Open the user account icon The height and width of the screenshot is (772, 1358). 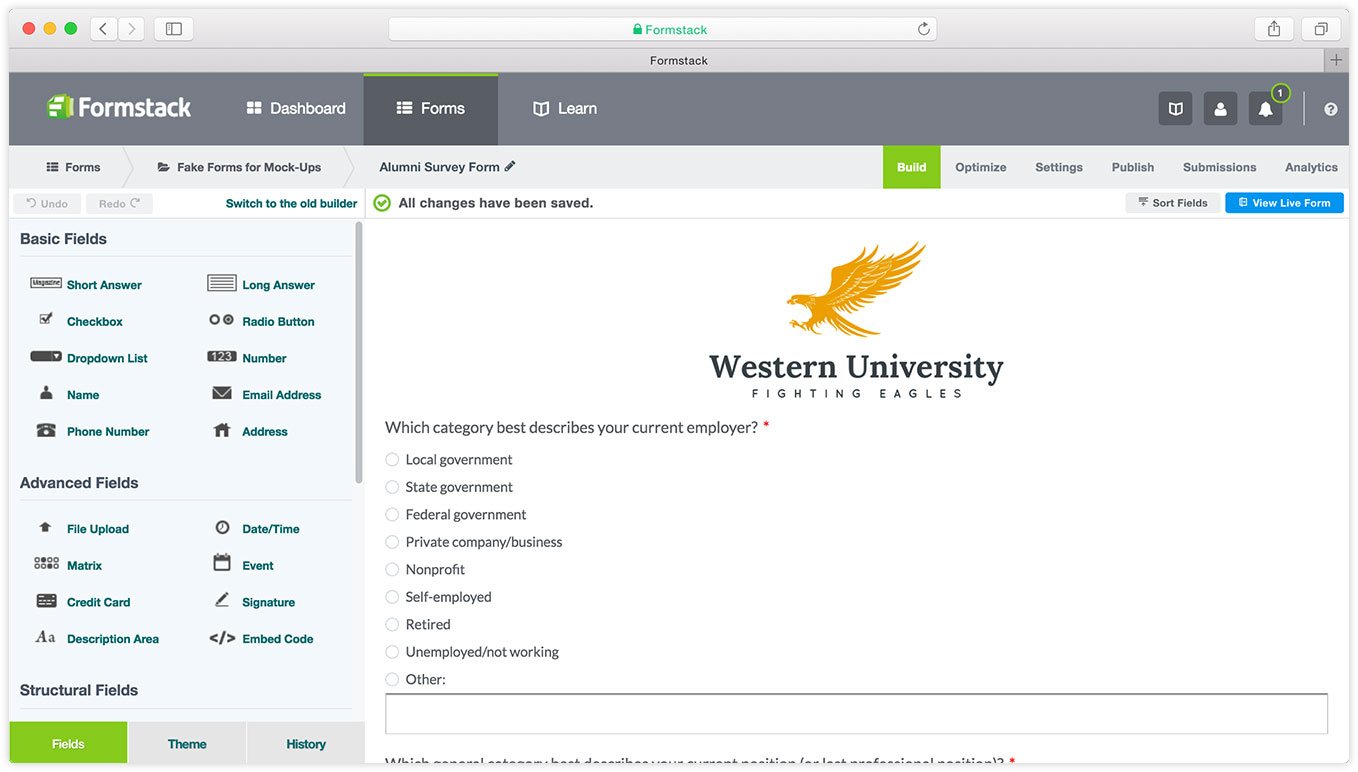tap(1220, 109)
